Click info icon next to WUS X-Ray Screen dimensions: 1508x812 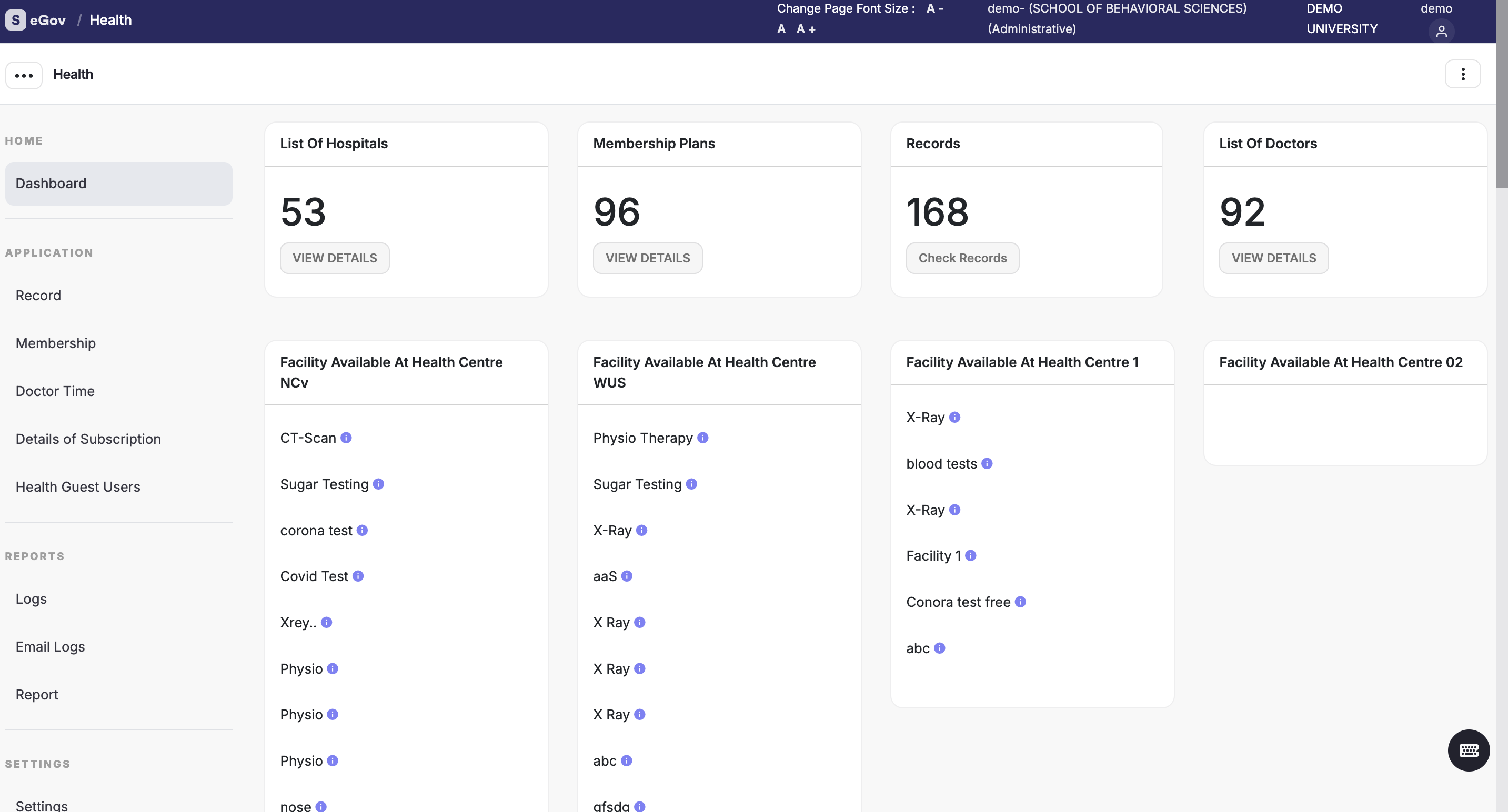641,530
